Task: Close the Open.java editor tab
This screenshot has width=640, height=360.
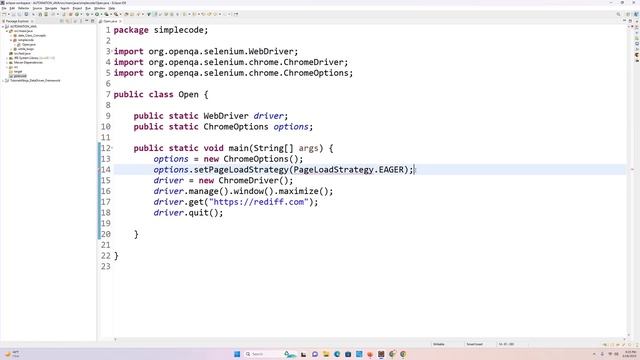Action: pyautogui.click(x=120, y=21)
